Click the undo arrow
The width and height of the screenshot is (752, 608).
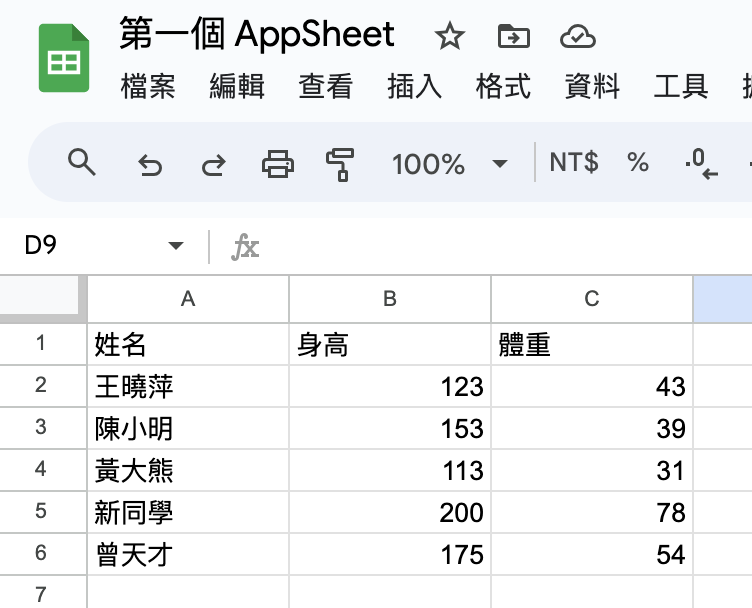pyautogui.click(x=150, y=165)
